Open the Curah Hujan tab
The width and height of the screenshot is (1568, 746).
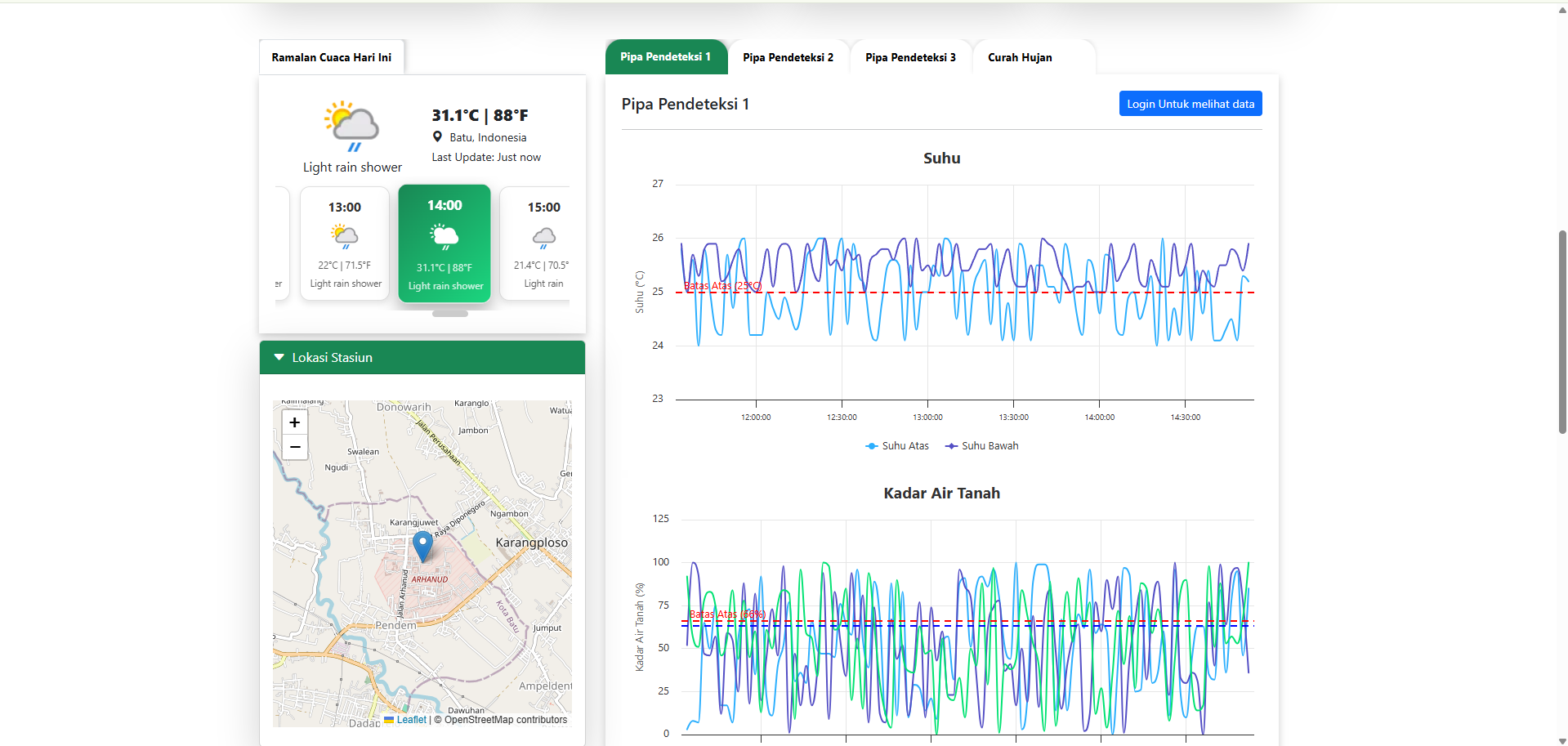click(1020, 57)
